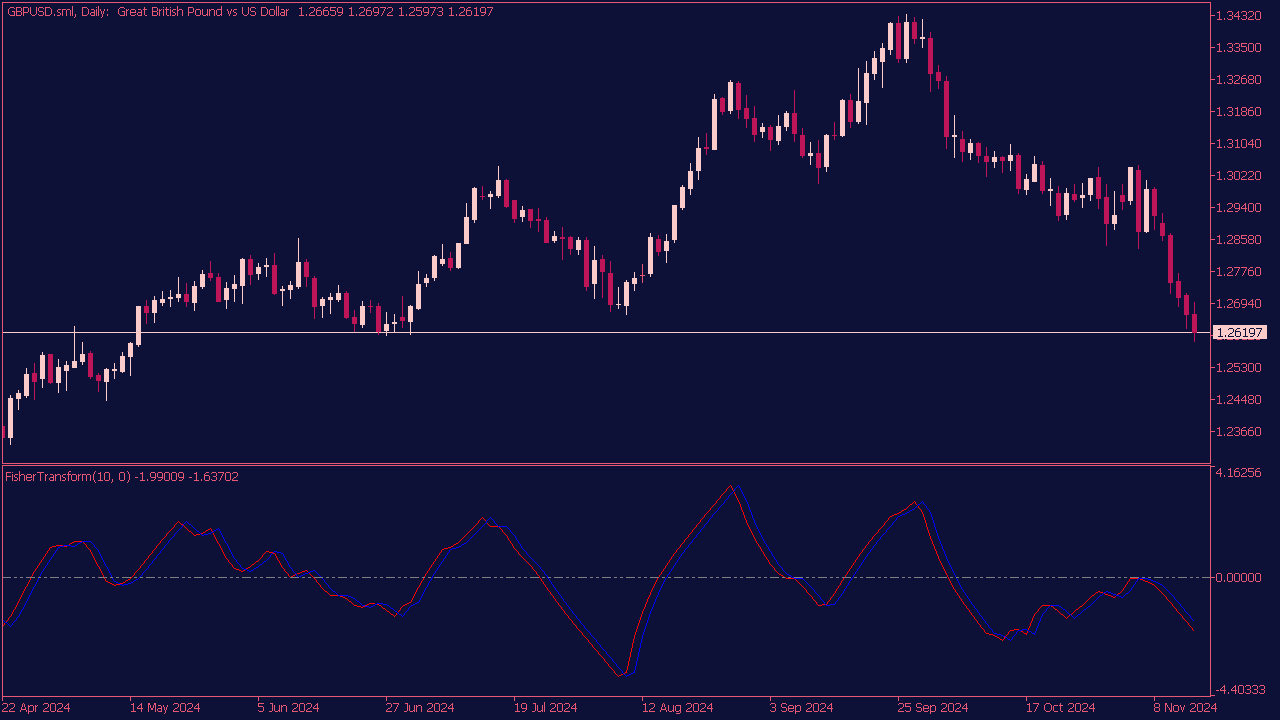
Task: Click the 25 Sep 2024 date label
Action: 933,708
